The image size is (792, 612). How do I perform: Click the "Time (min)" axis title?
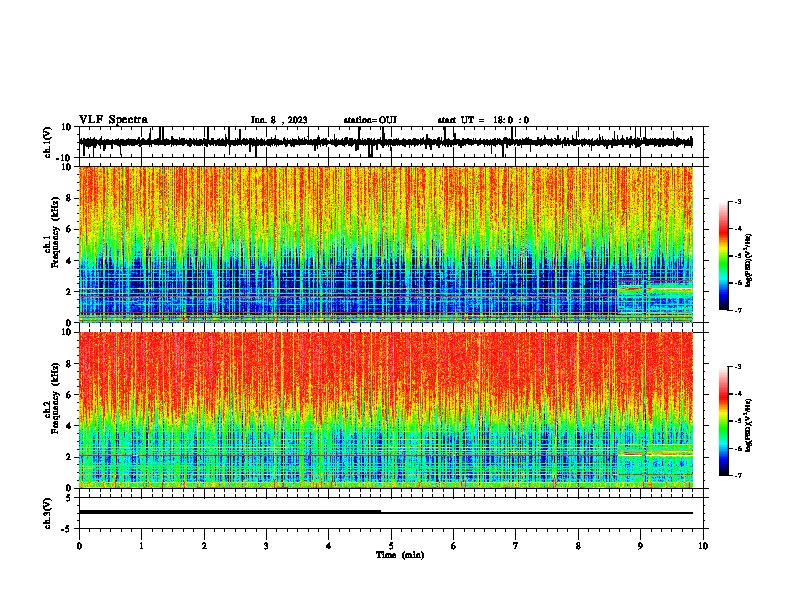point(400,555)
